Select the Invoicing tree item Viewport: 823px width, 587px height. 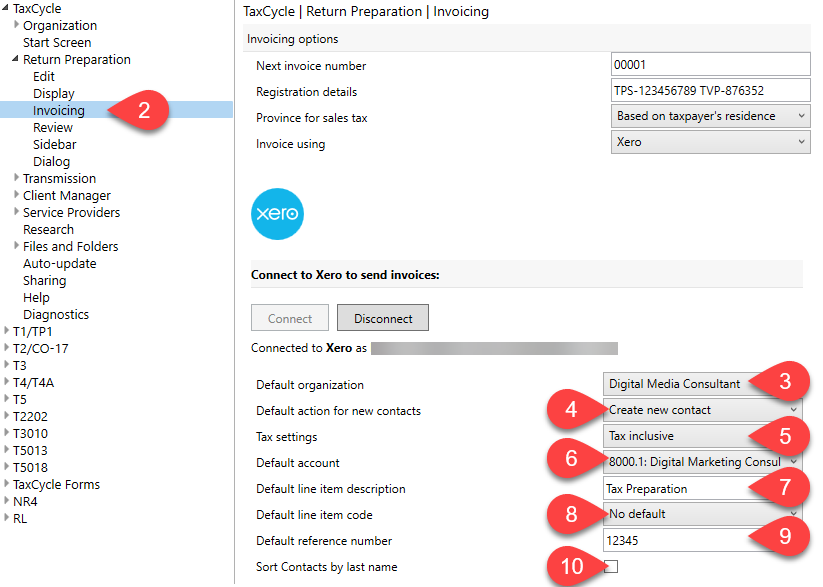(x=58, y=110)
